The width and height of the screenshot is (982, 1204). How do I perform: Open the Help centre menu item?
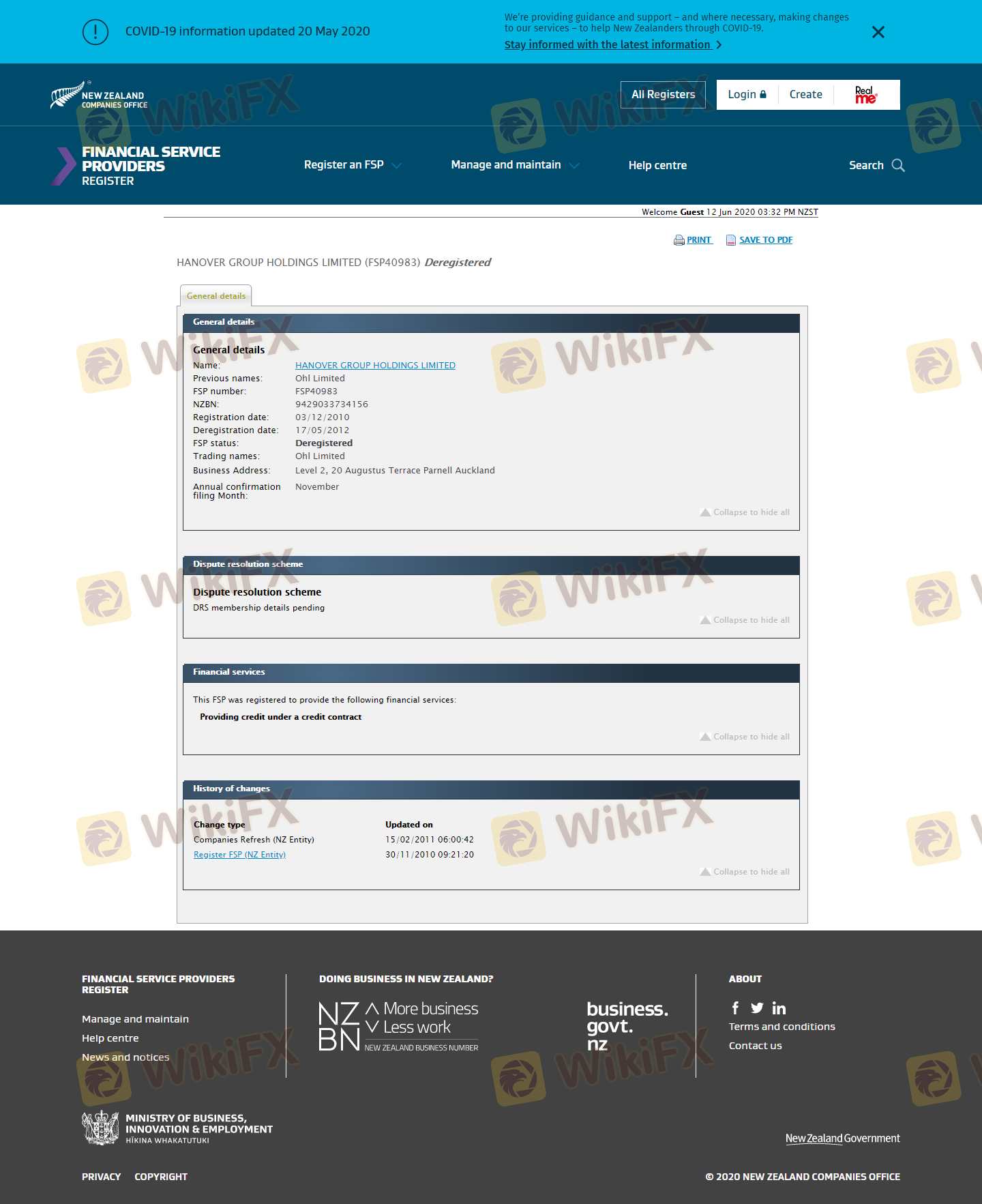657,165
